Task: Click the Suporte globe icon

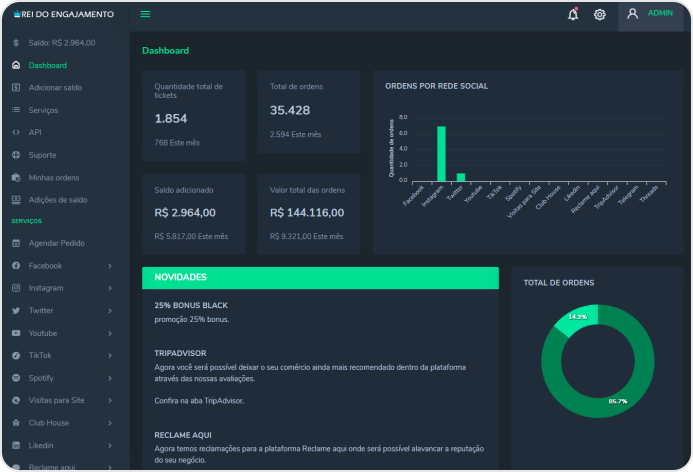Action: pyautogui.click(x=16, y=155)
